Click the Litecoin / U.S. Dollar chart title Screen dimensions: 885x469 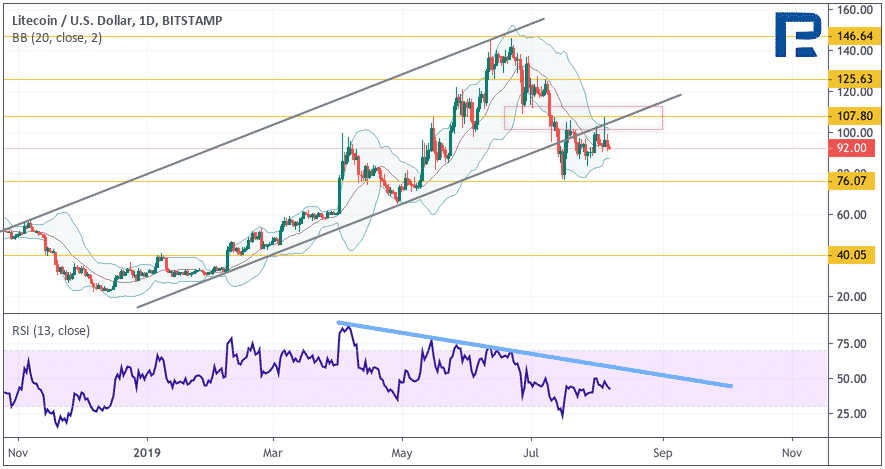117,21
